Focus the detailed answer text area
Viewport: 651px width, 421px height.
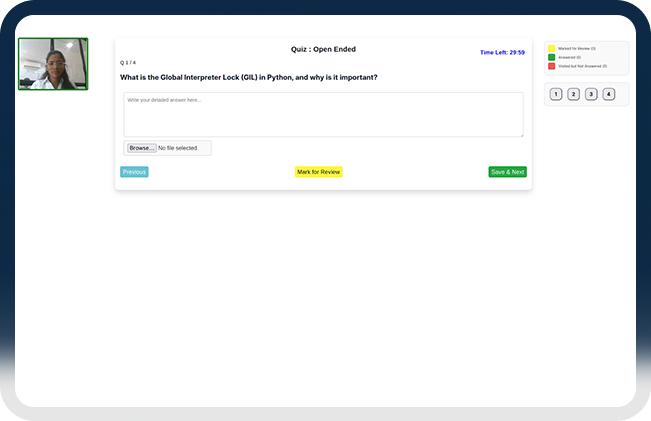(323, 115)
